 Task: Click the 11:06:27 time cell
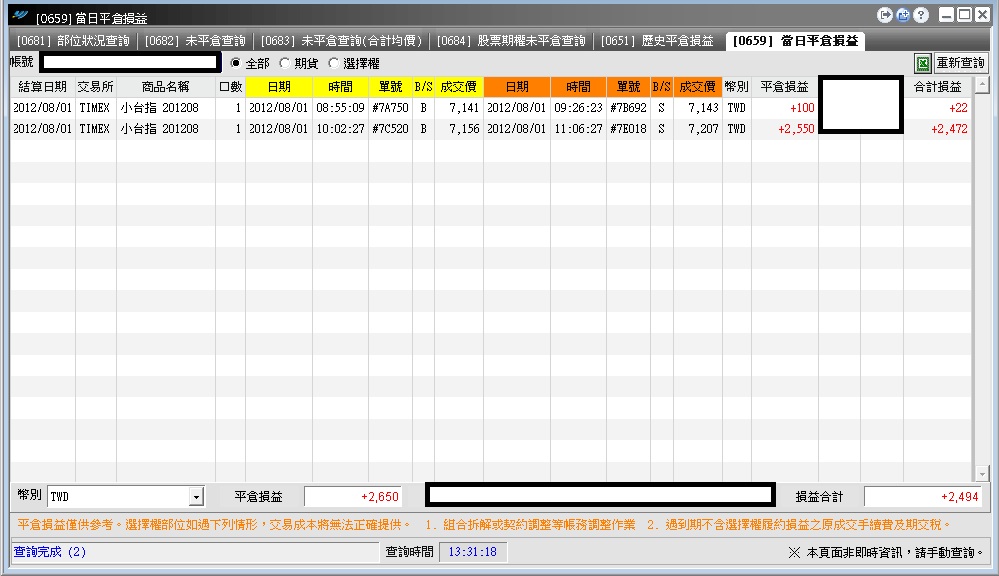click(579, 129)
